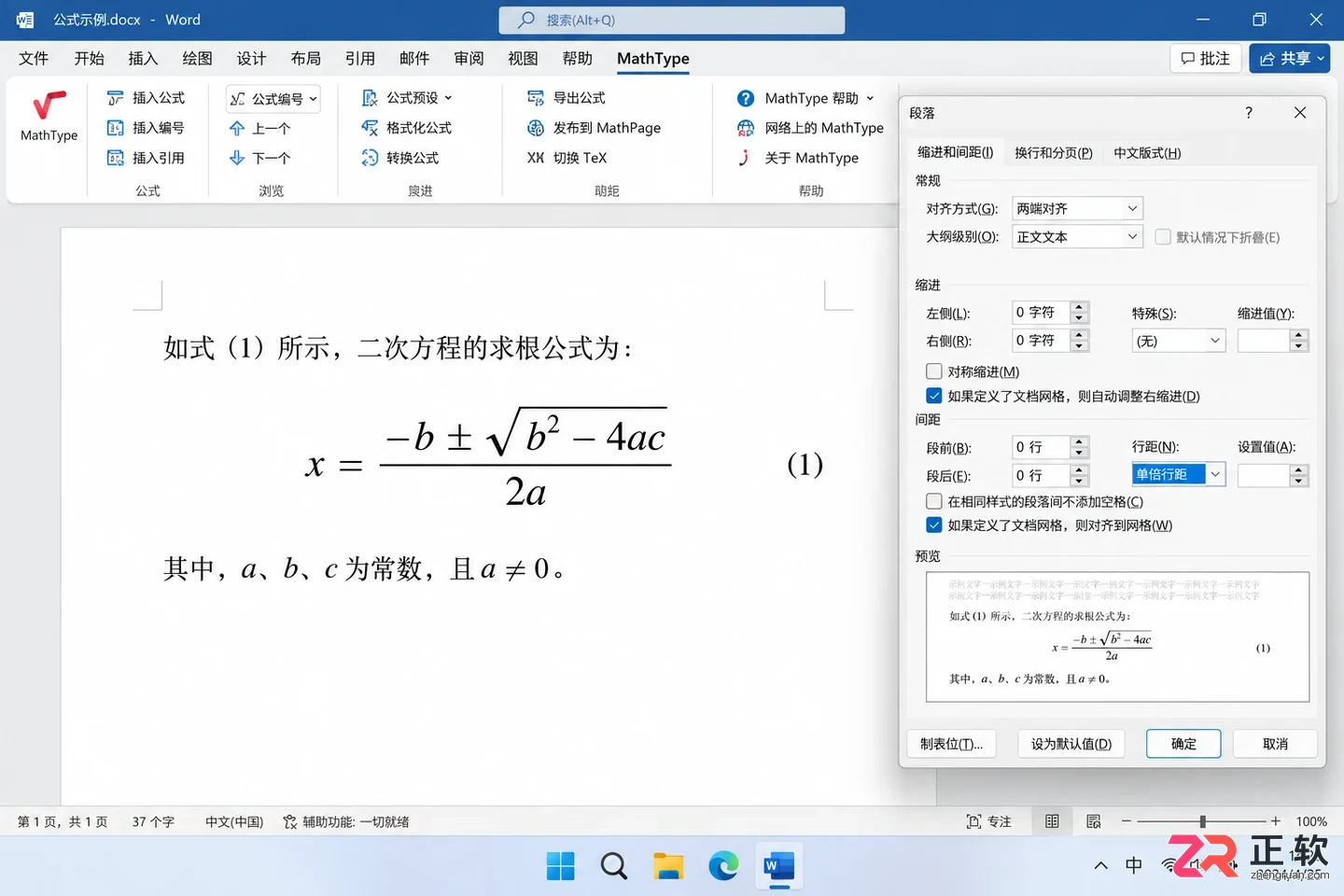
Task: Click 切换 TeX toggle command
Action: [567, 158]
